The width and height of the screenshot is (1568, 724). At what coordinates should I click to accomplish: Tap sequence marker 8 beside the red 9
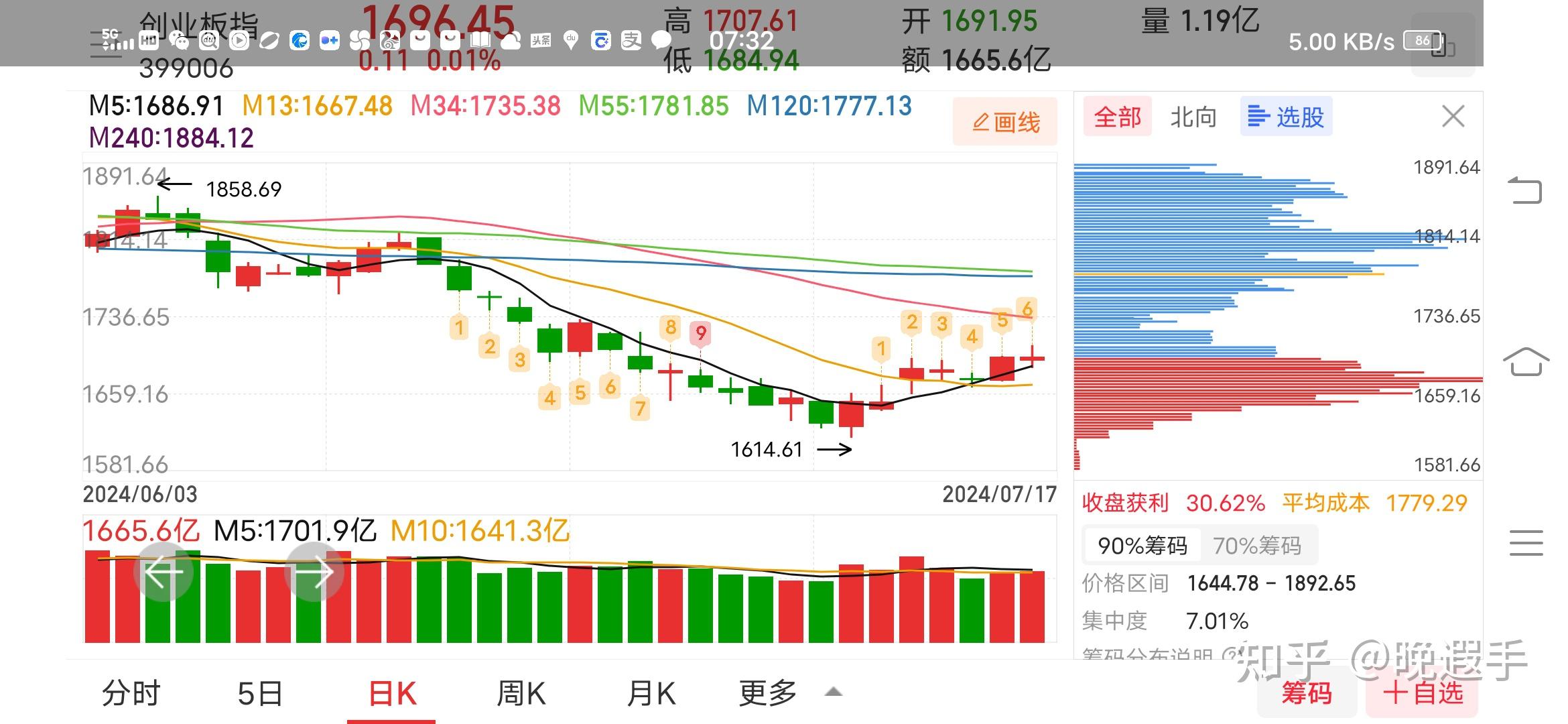click(x=670, y=326)
